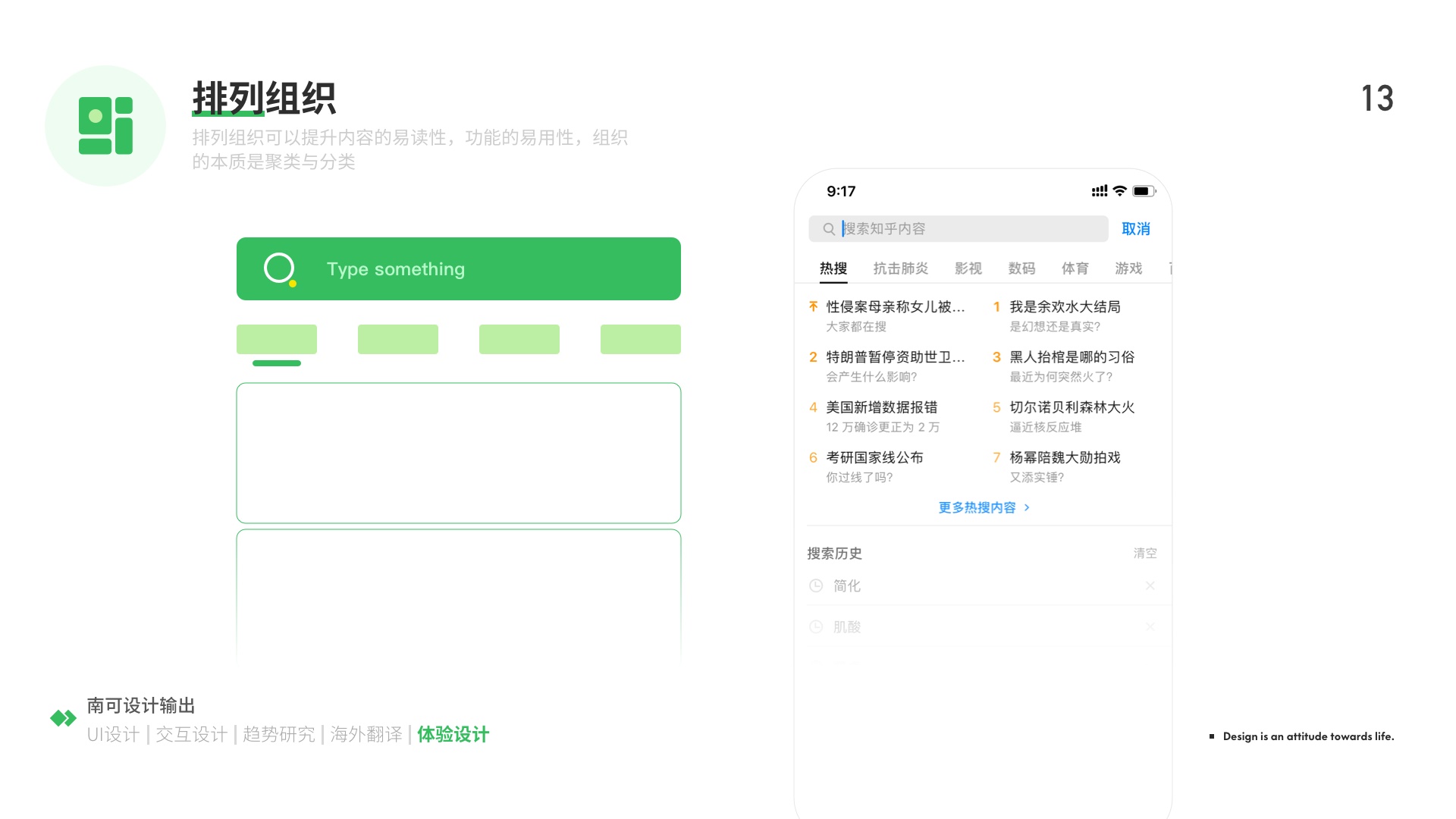Click the magnifier icon in the green search bar
This screenshot has height=819, width=1456.
(x=279, y=268)
